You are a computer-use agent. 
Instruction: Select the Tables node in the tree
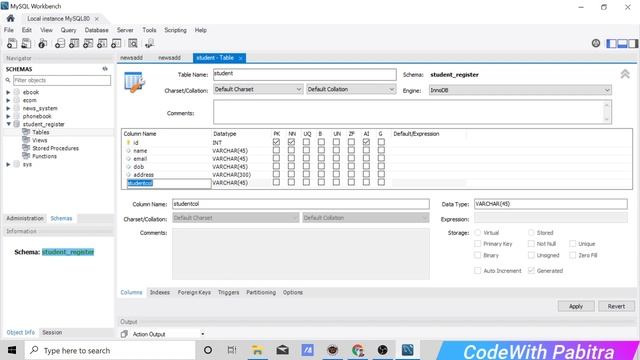(x=40, y=132)
